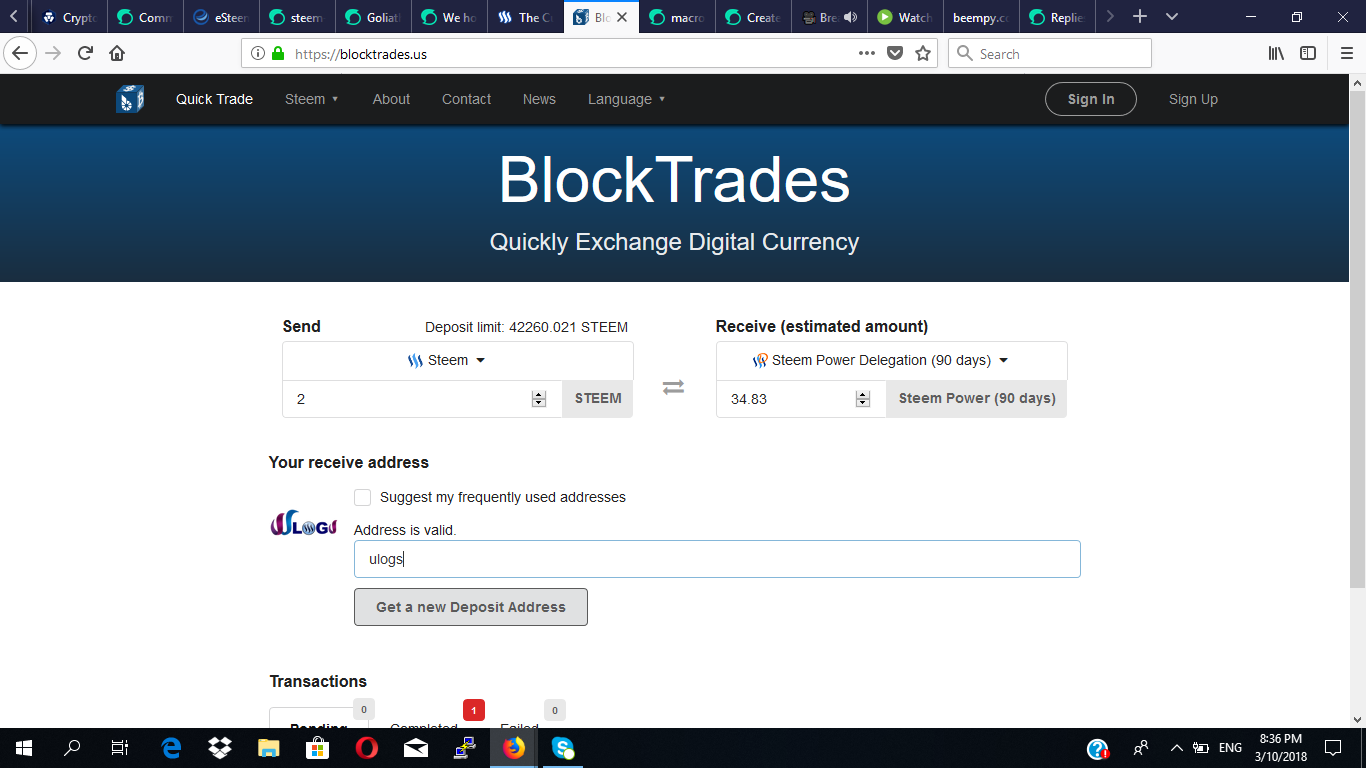The image size is (1366, 768).
Task: Open Task View on the taskbar
Action: [120, 747]
